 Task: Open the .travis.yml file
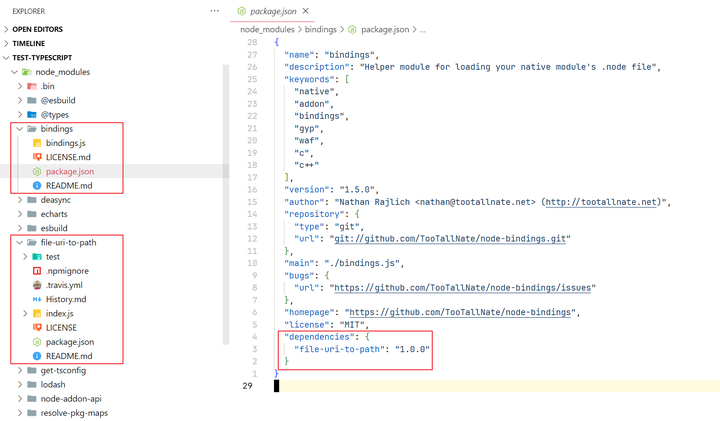64,285
